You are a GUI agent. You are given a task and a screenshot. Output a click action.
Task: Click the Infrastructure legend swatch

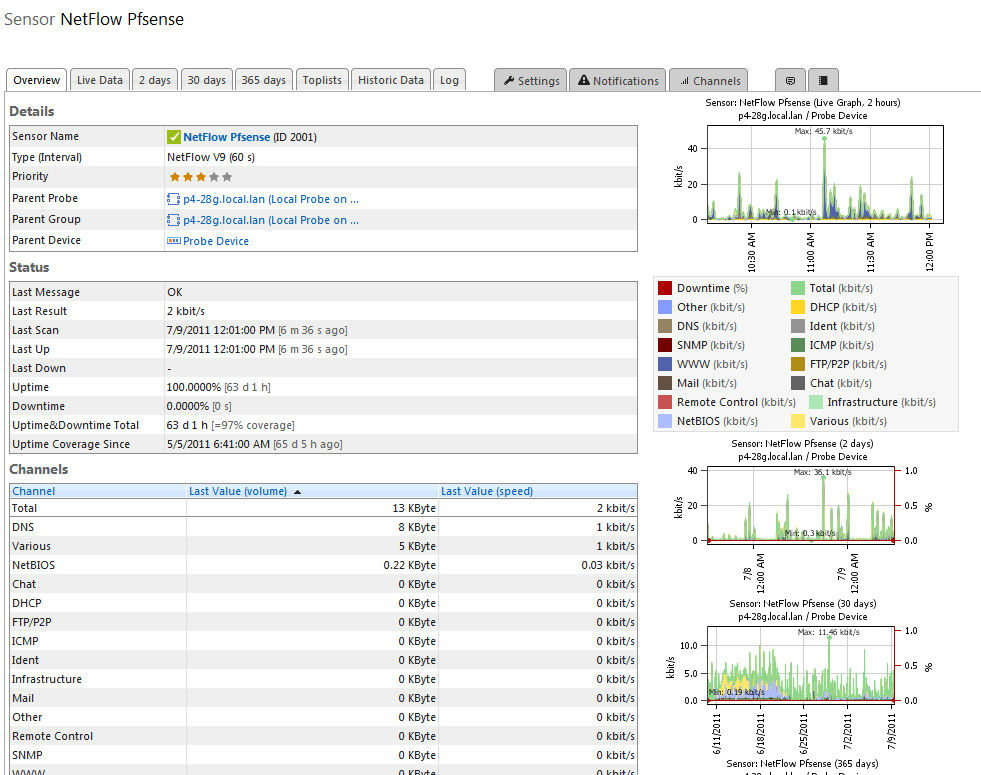pos(816,402)
